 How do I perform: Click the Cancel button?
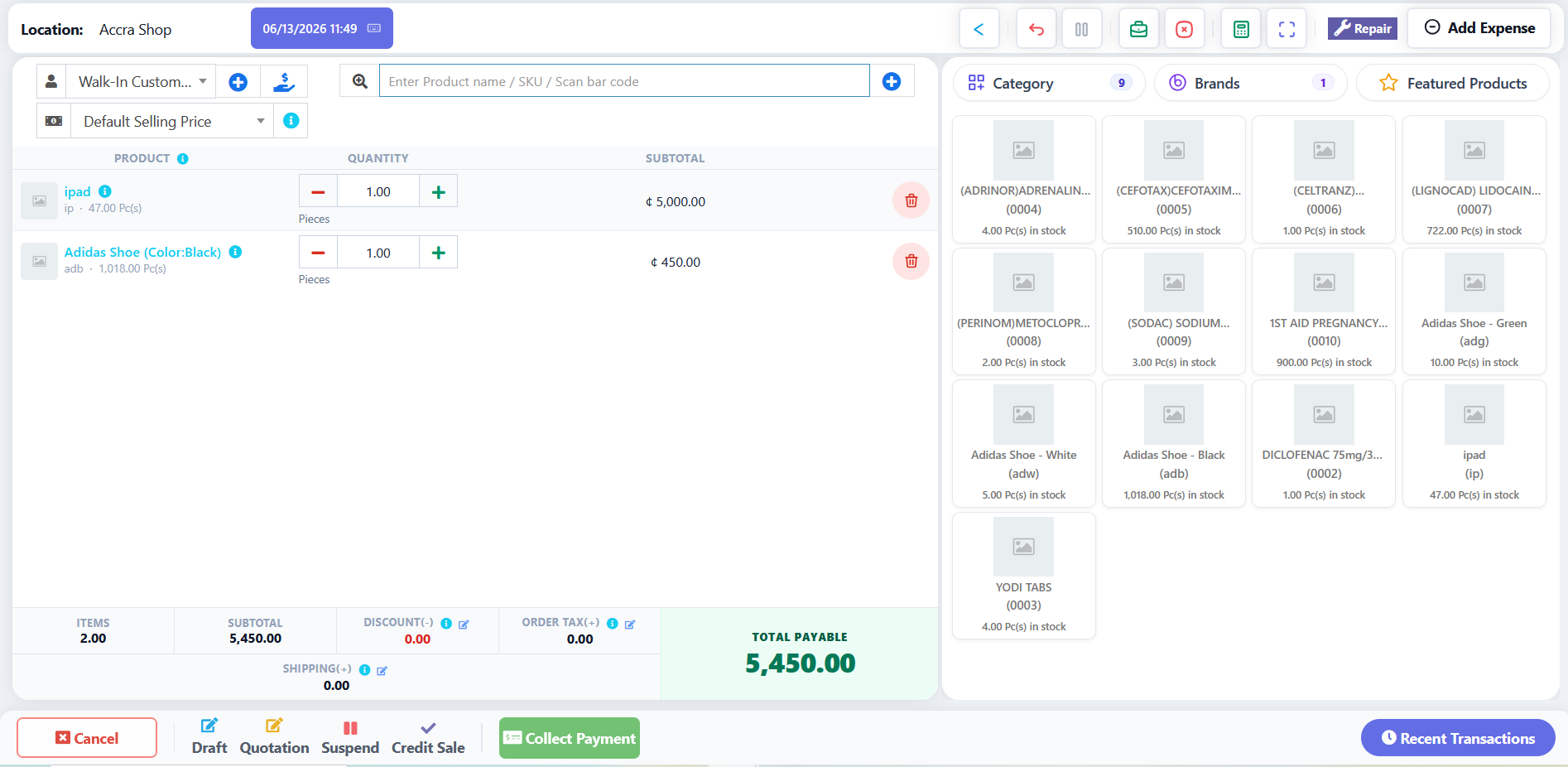pos(87,737)
